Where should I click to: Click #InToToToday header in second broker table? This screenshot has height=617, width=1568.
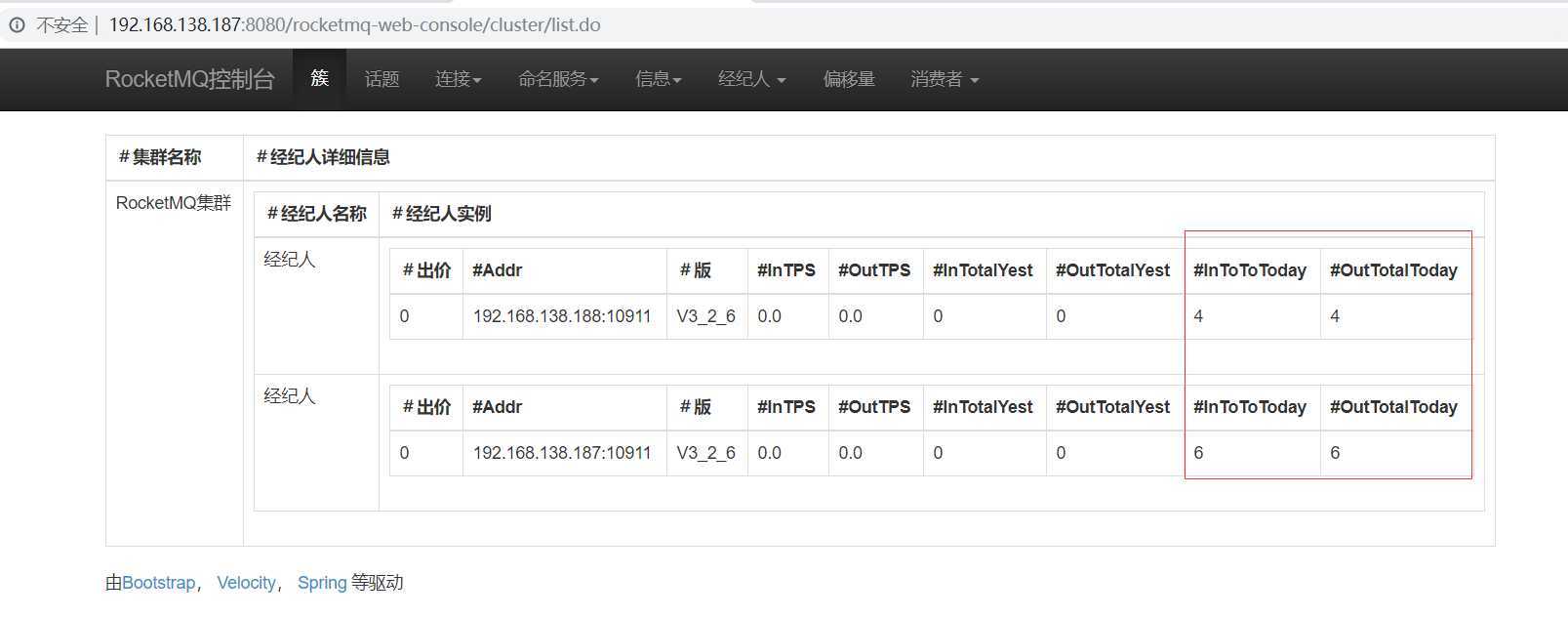click(x=1250, y=407)
